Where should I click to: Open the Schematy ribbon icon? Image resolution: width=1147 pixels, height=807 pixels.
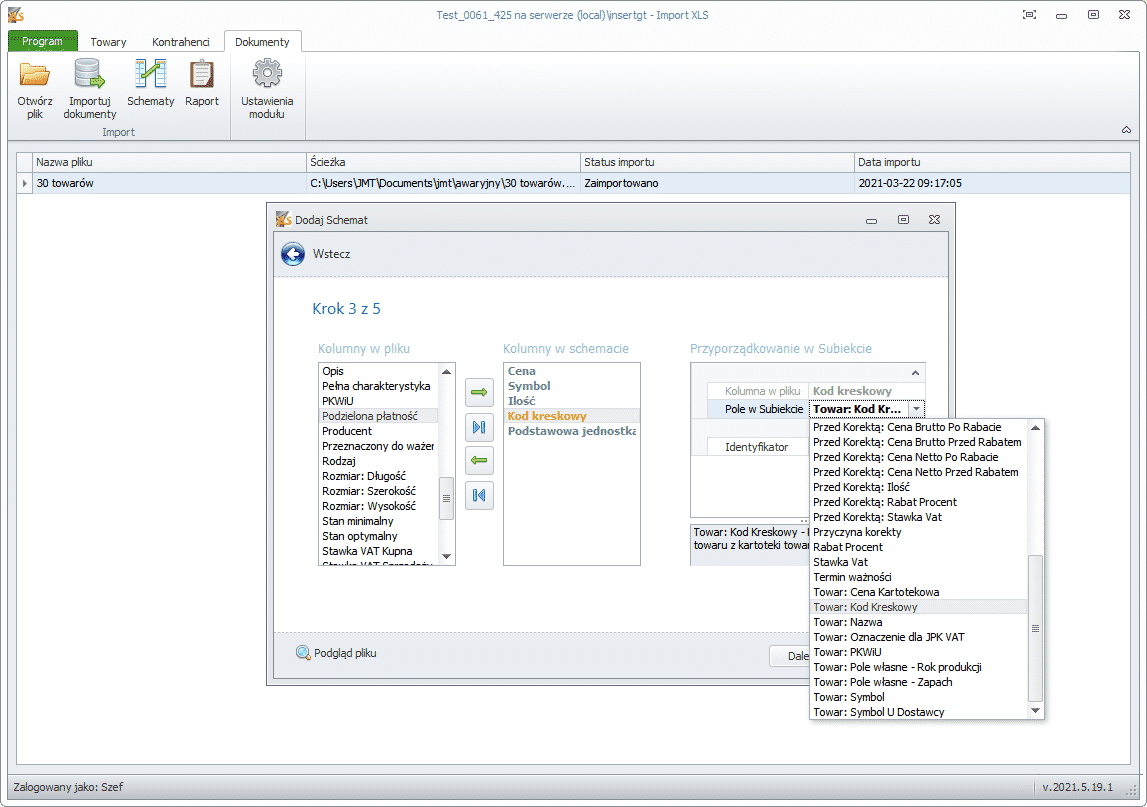point(150,75)
